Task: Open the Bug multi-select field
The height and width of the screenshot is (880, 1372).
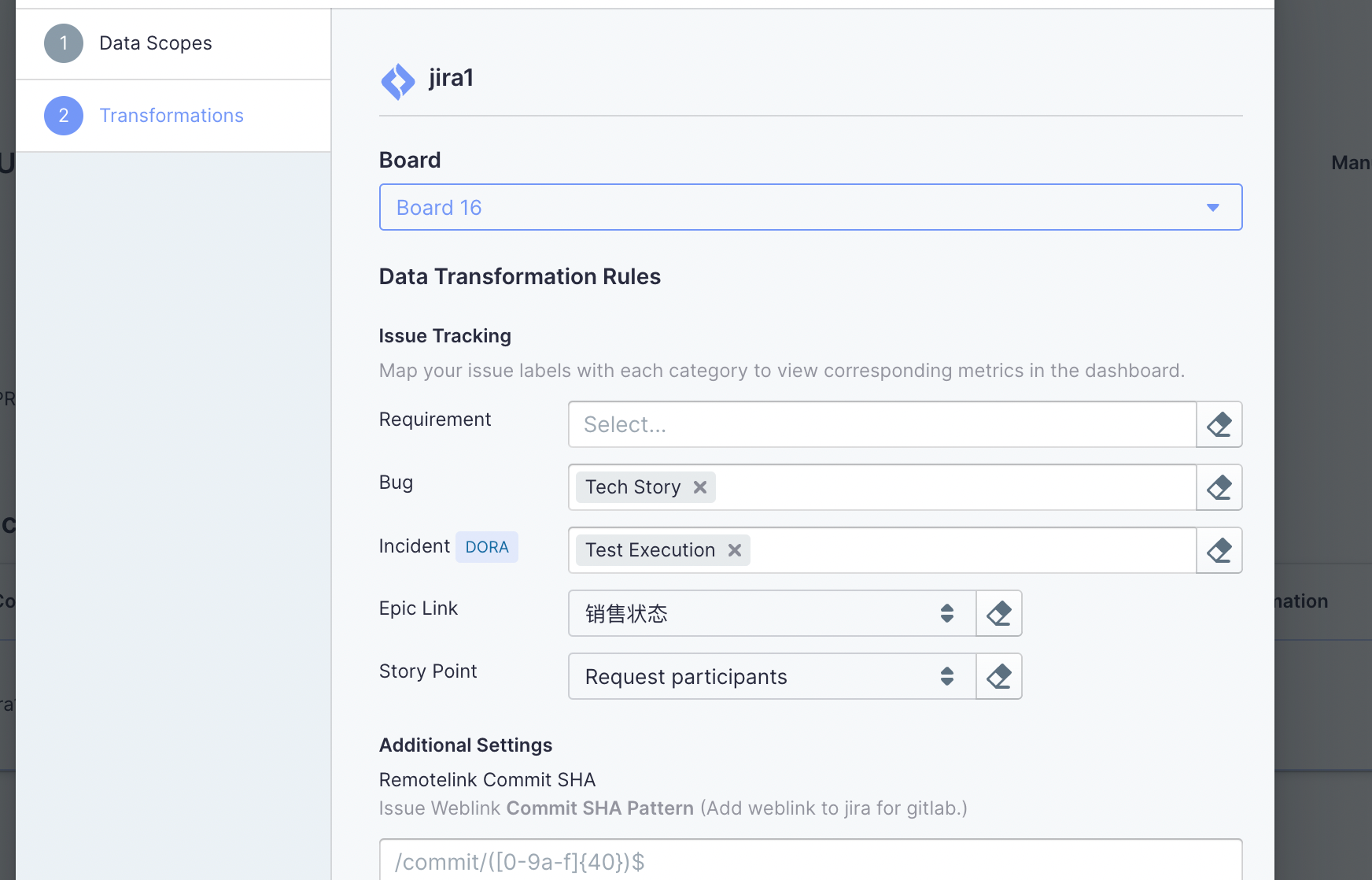Action: point(882,487)
